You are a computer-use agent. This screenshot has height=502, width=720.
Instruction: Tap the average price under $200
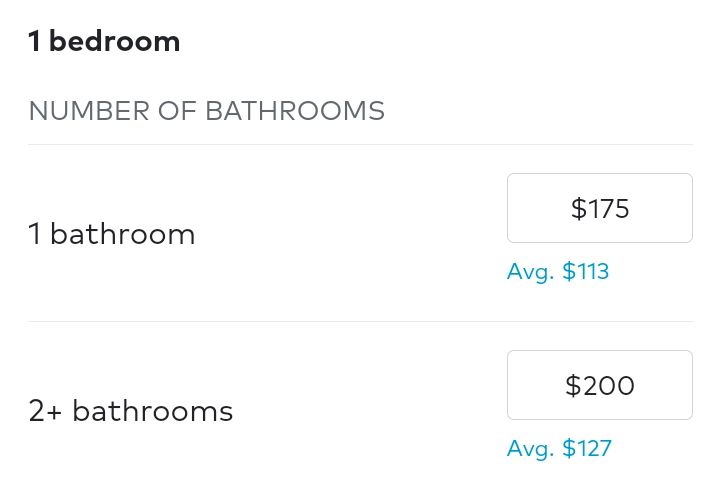point(559,448)
